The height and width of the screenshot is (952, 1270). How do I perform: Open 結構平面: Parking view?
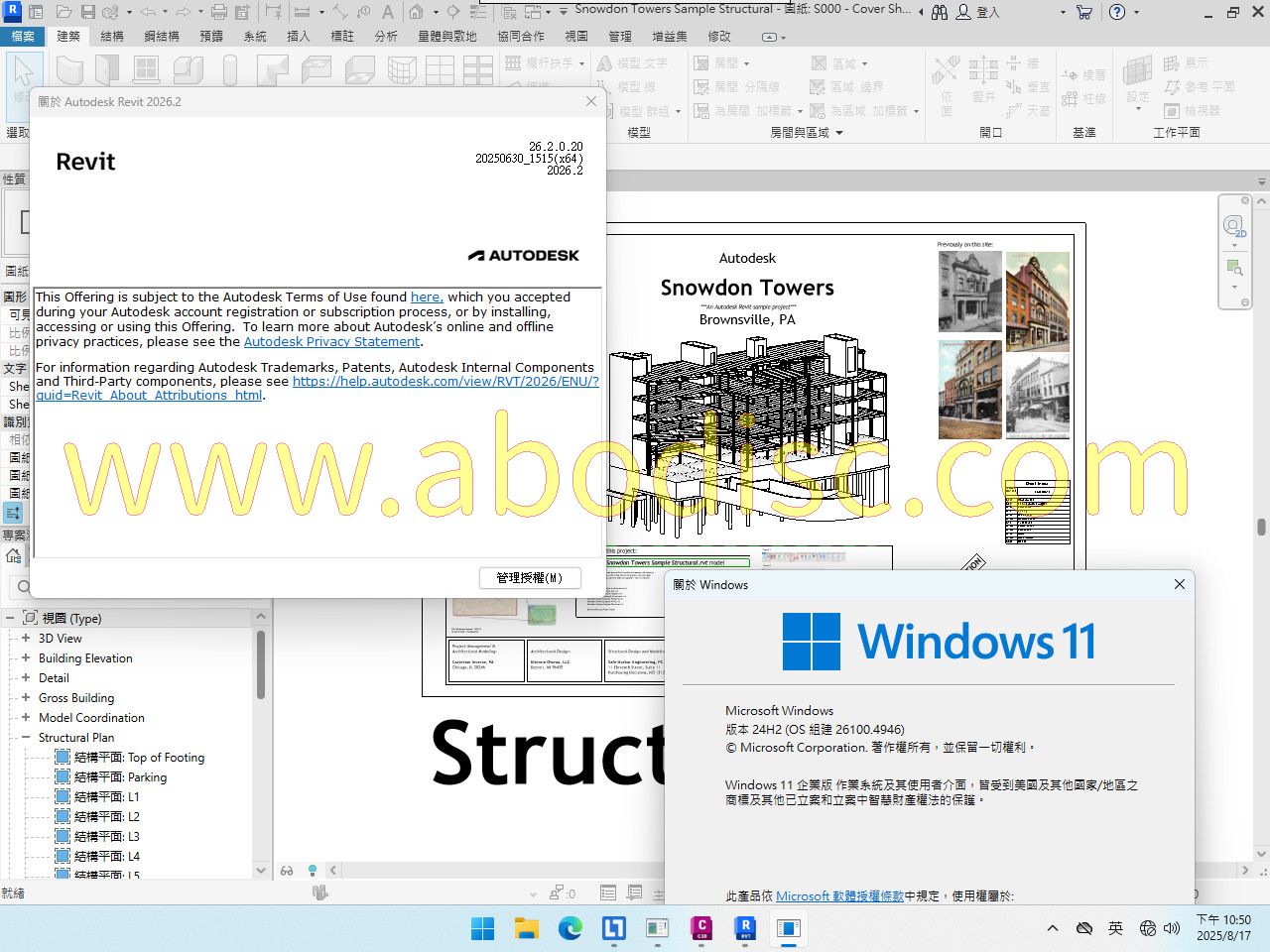click(x=120, y=777)
